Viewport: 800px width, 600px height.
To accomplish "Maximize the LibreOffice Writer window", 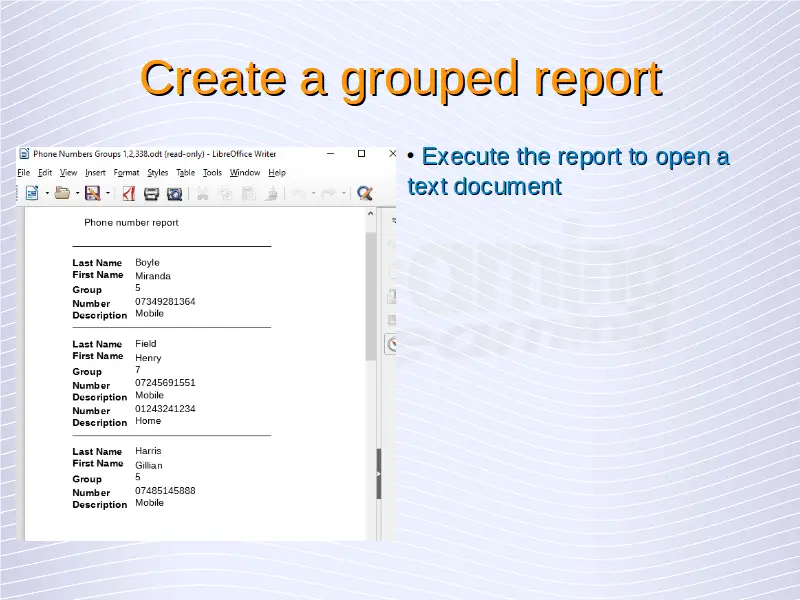I will point(361,154).
